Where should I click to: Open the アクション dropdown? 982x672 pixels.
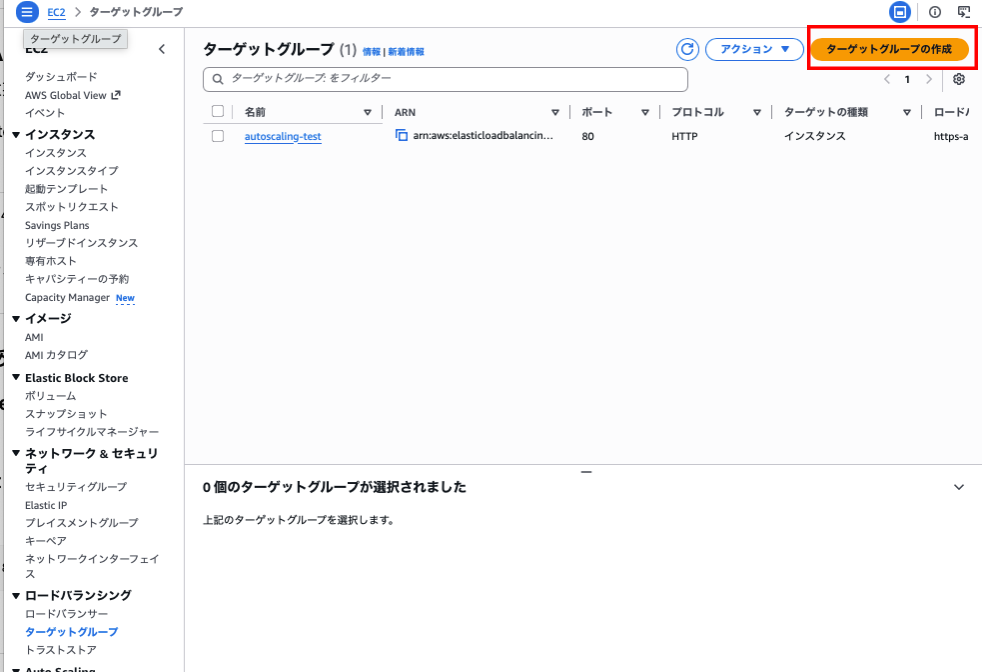pyautogui.click(x=754, y=49)
